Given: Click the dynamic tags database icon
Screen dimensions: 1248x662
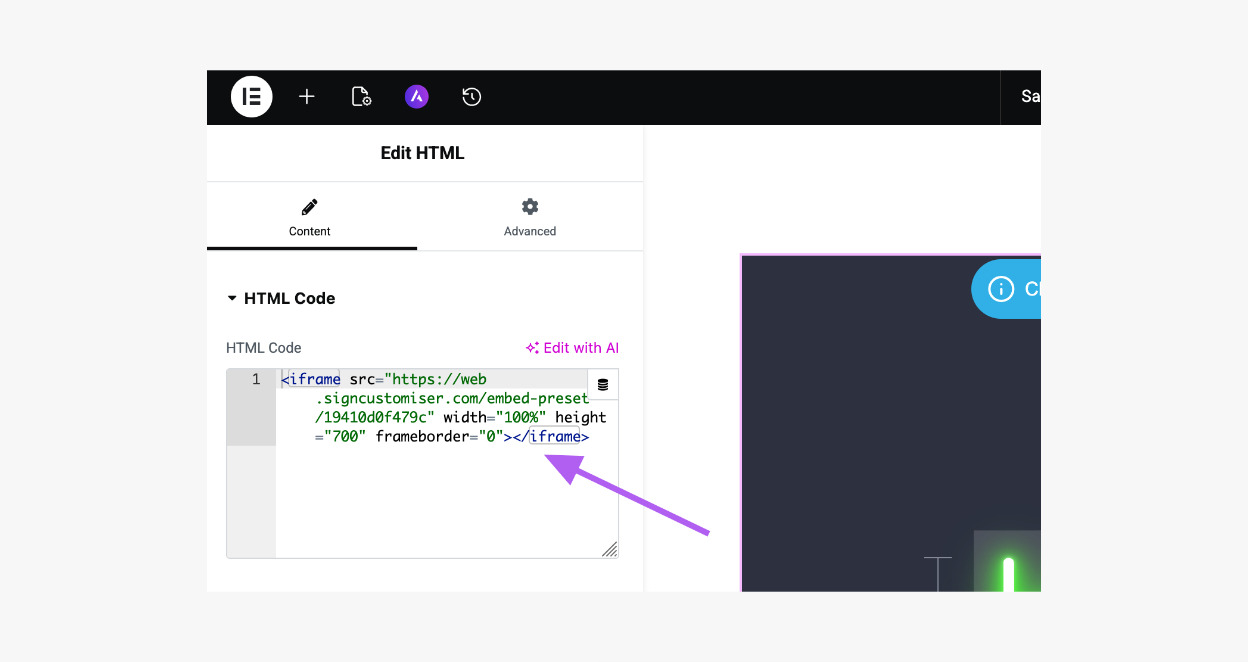Looking at the screenshot, I should point(602,385).
